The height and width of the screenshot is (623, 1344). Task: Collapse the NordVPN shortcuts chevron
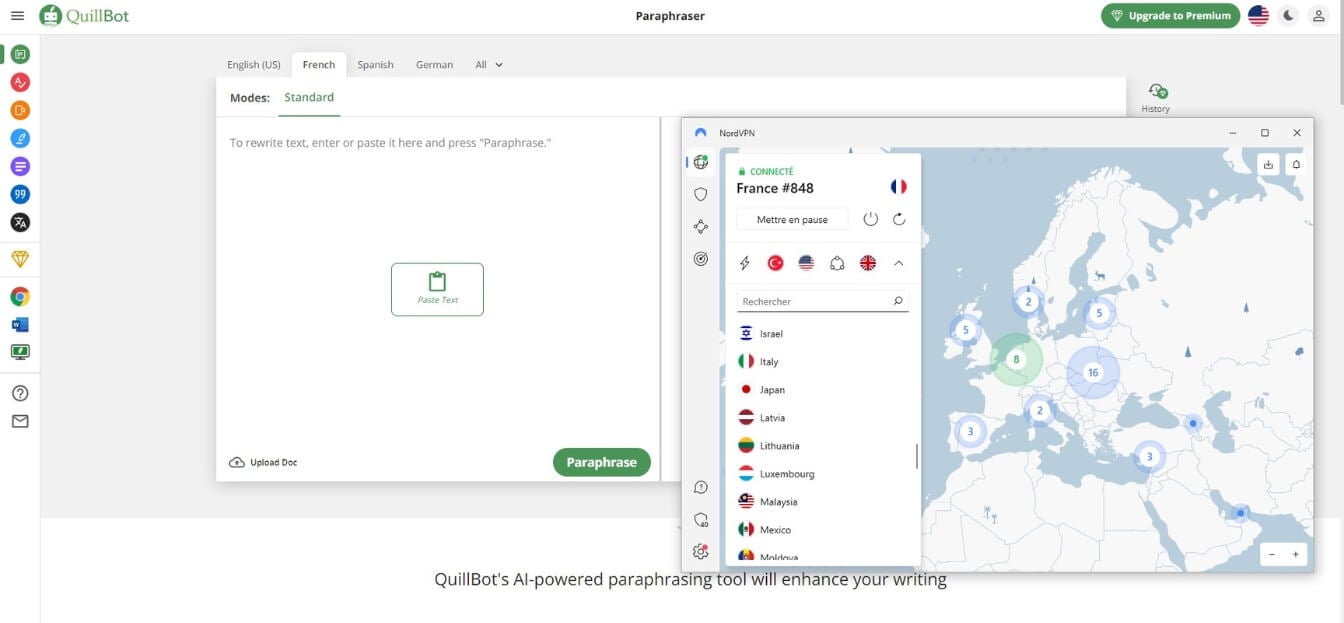point(898,263)
